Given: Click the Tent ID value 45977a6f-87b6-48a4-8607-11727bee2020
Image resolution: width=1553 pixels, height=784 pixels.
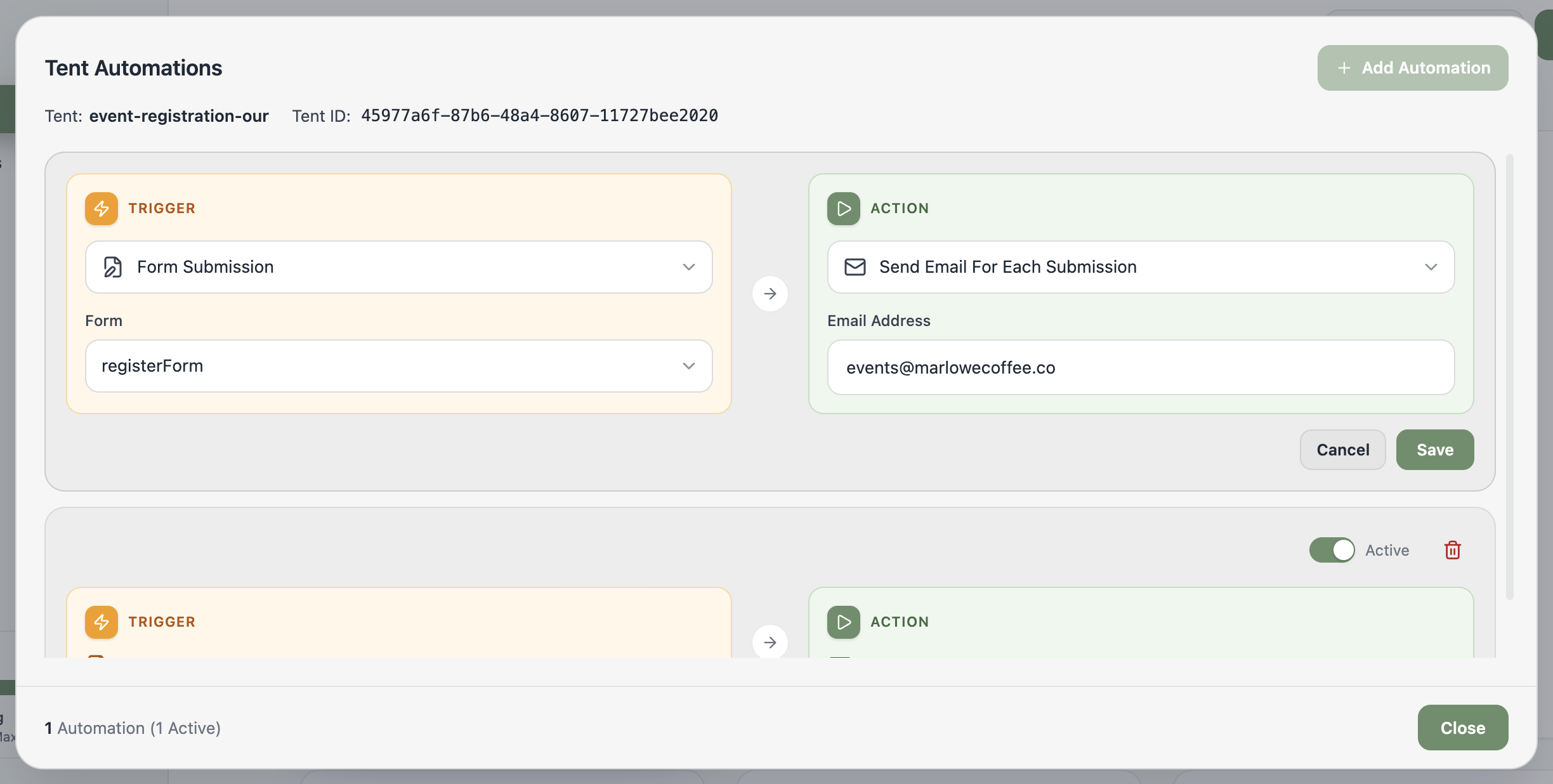Looking at the screenshot, I should [540, 115].
